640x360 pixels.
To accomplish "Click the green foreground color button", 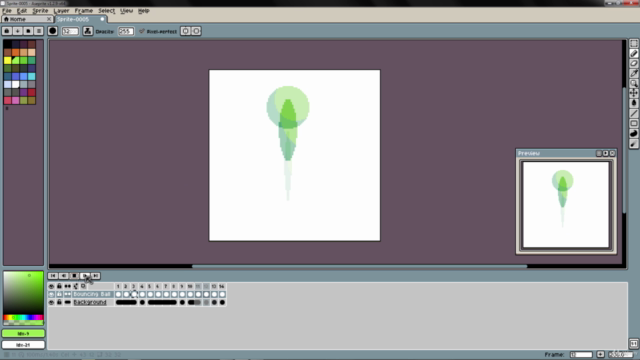I will point(23,333).
